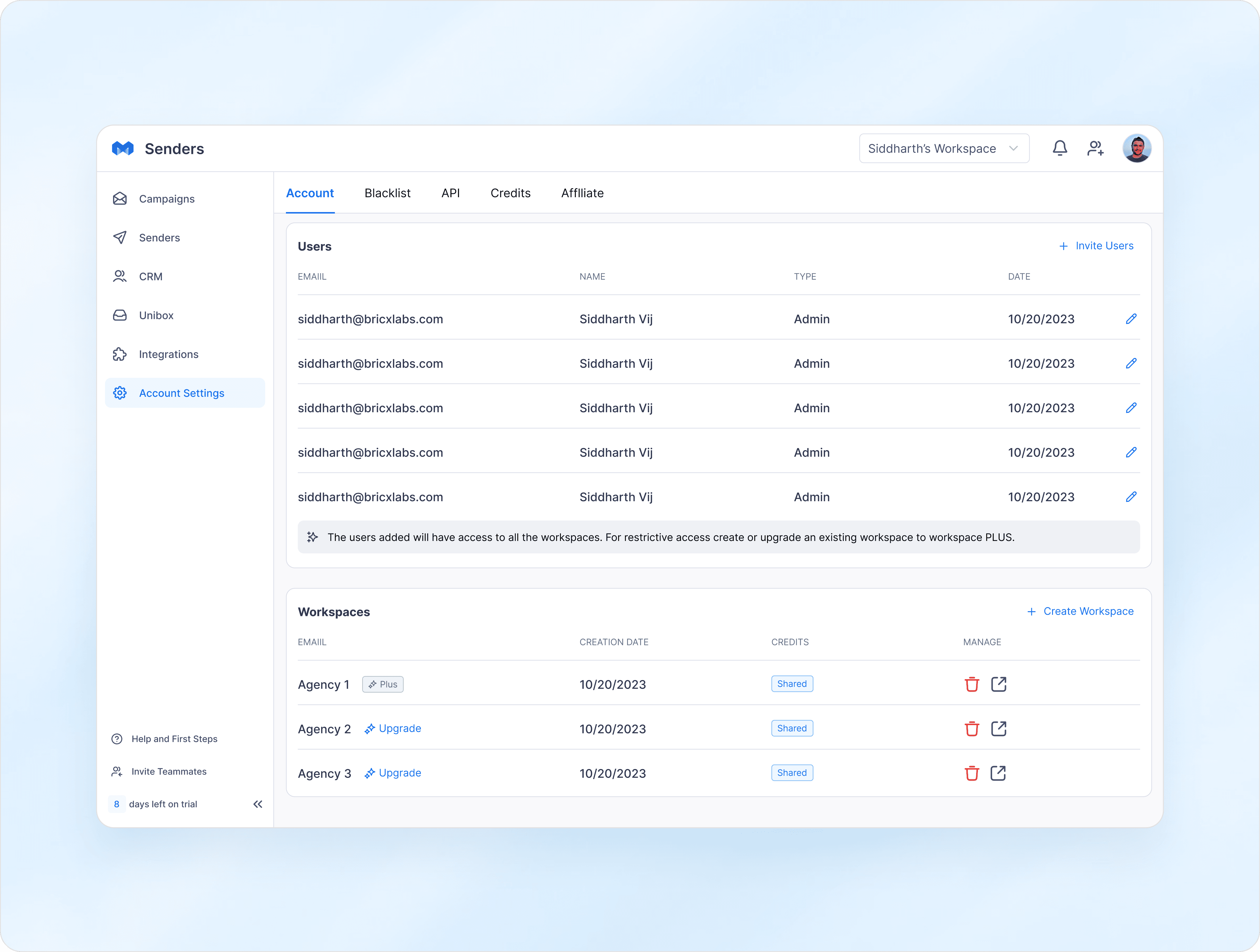Click the notifications bell icon
This screenshot has width=1260, height=952.
pyautogui.click(x=1059, y=149)
